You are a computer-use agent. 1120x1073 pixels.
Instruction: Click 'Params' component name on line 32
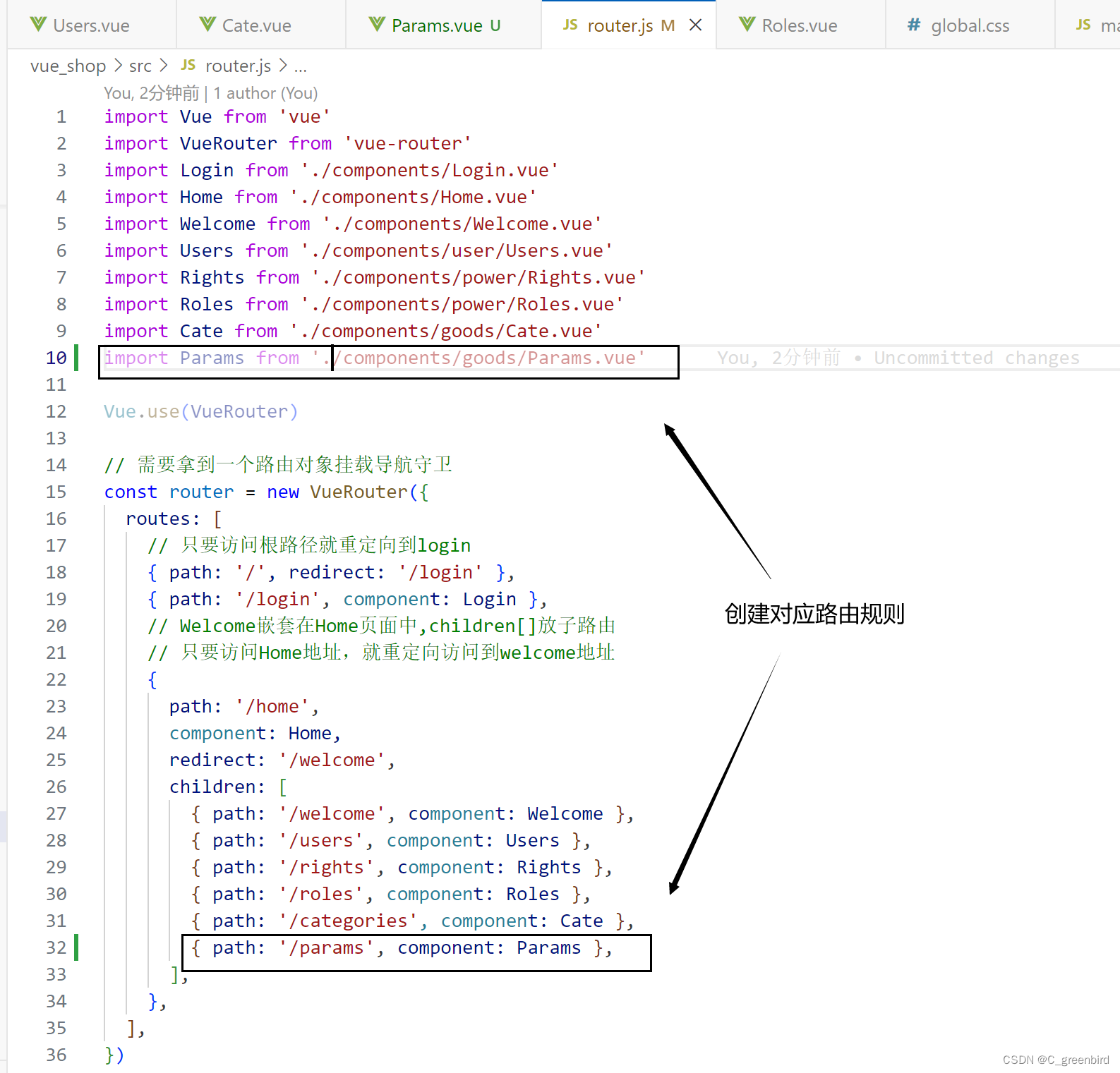click(x=548, y=947)
